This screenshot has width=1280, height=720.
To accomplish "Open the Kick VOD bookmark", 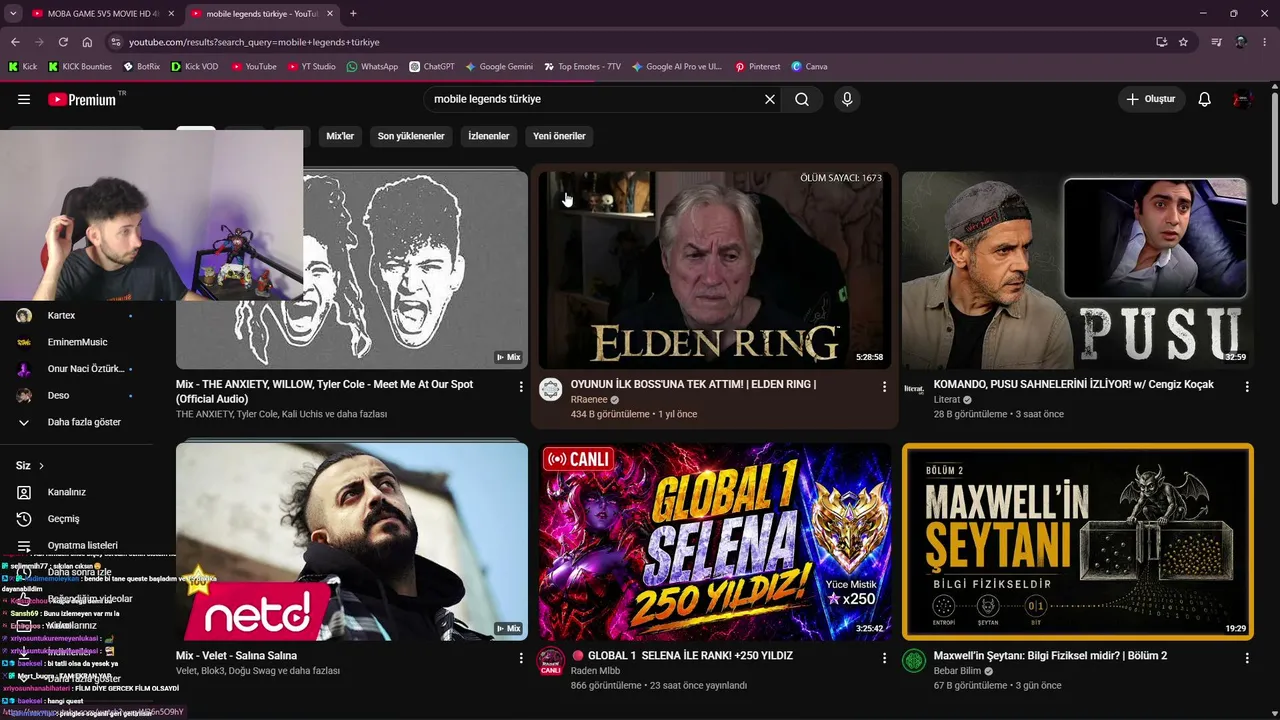I will (x=194, y=67).
